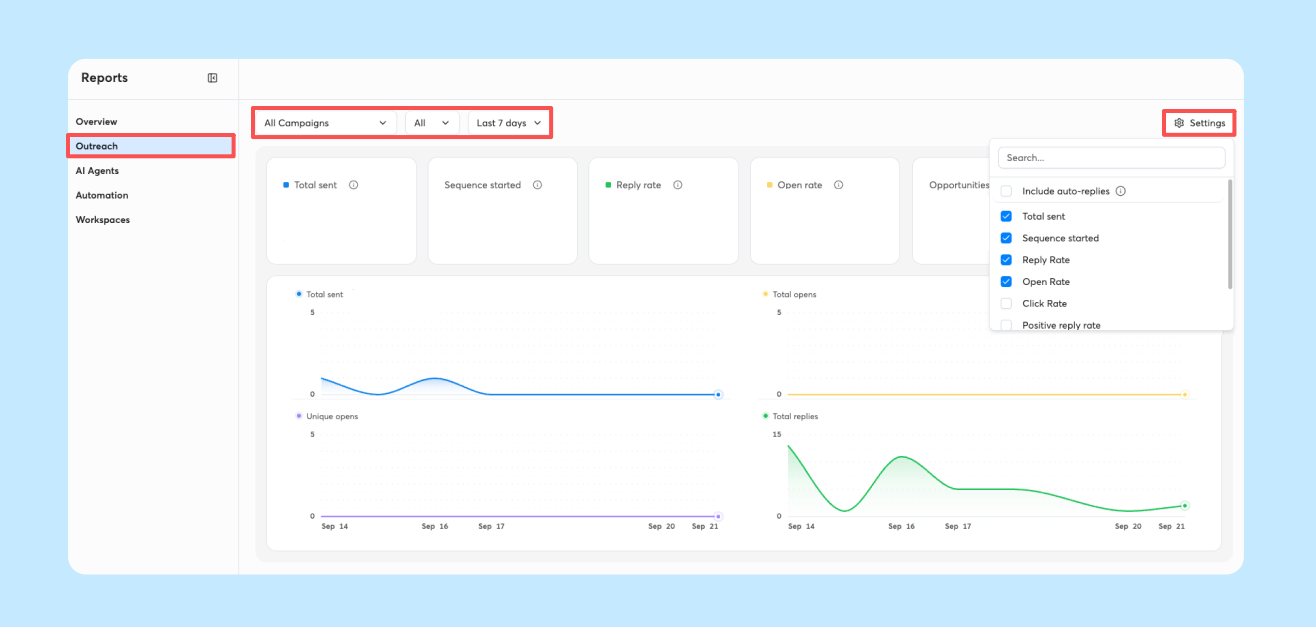Uncheck the Open Rate checkbox

coord(1006,282)
